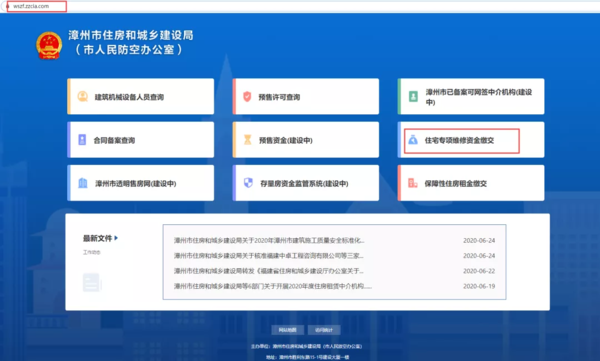Open the 建筑机械设备人员查询 card
Viewport: 600px width, 361px height.
pyautogui.click(x=141, y=96)
